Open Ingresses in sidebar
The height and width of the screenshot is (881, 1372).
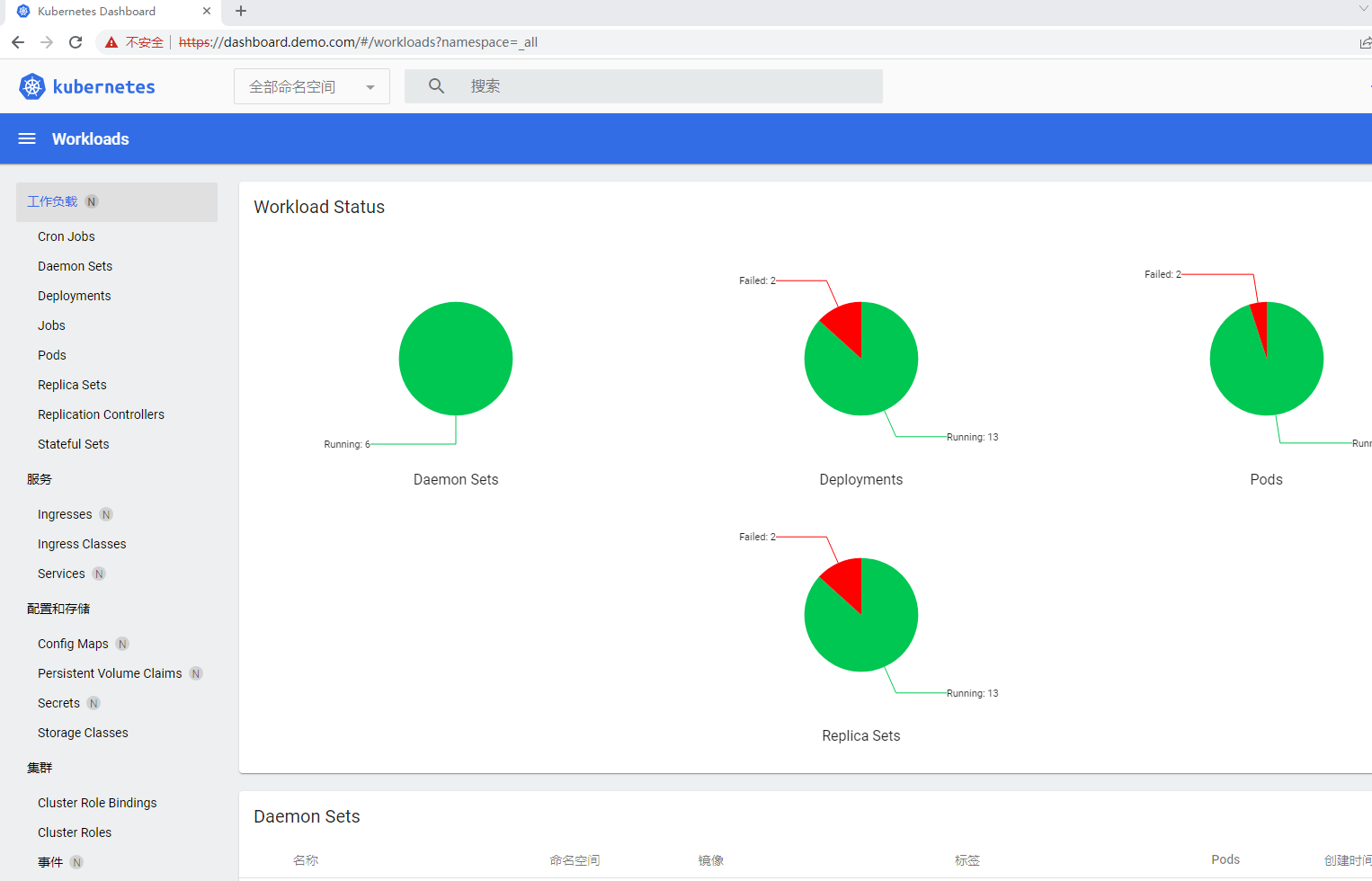[x=65, y=514]
